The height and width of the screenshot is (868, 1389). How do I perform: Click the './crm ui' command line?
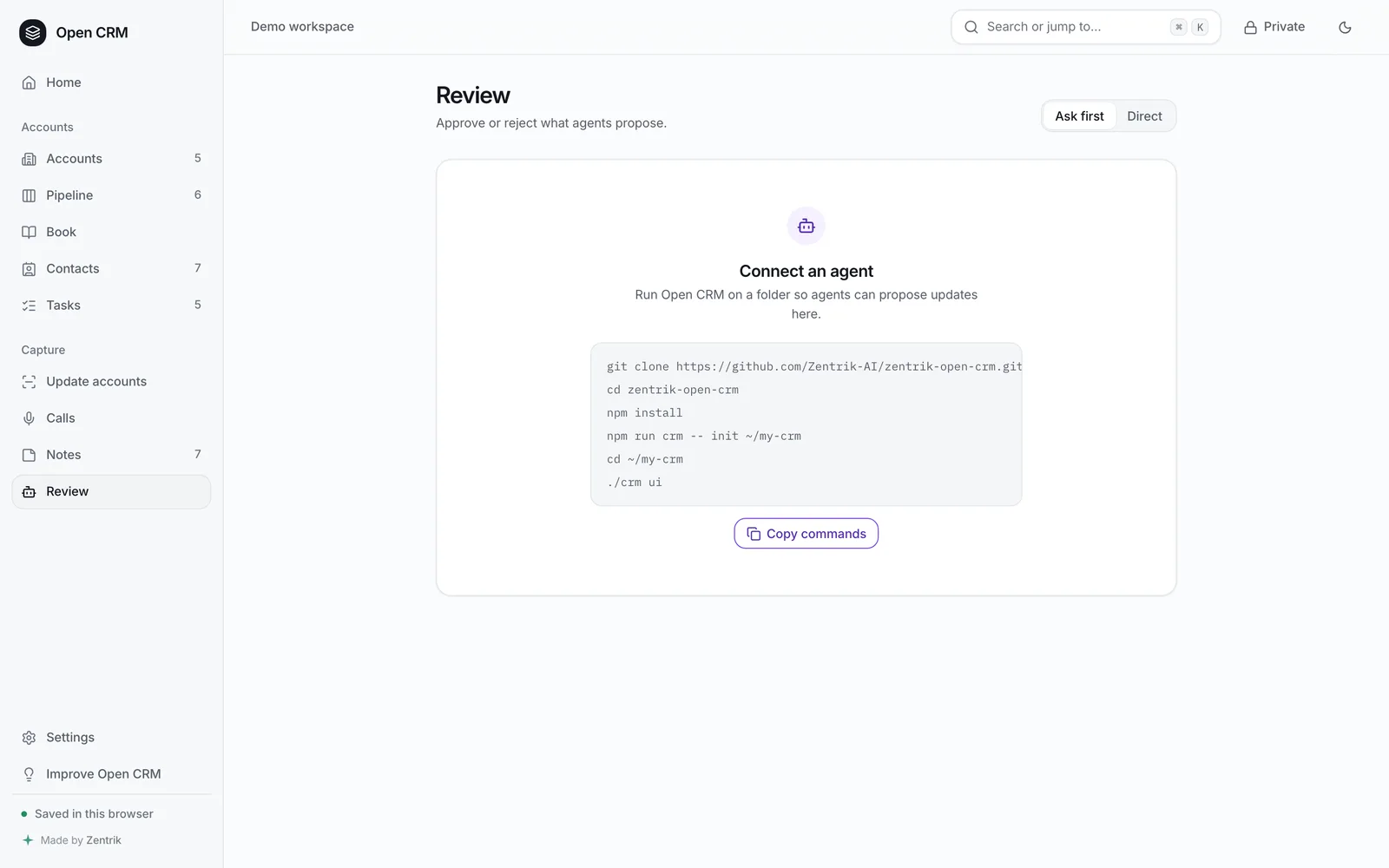point(635,483)
